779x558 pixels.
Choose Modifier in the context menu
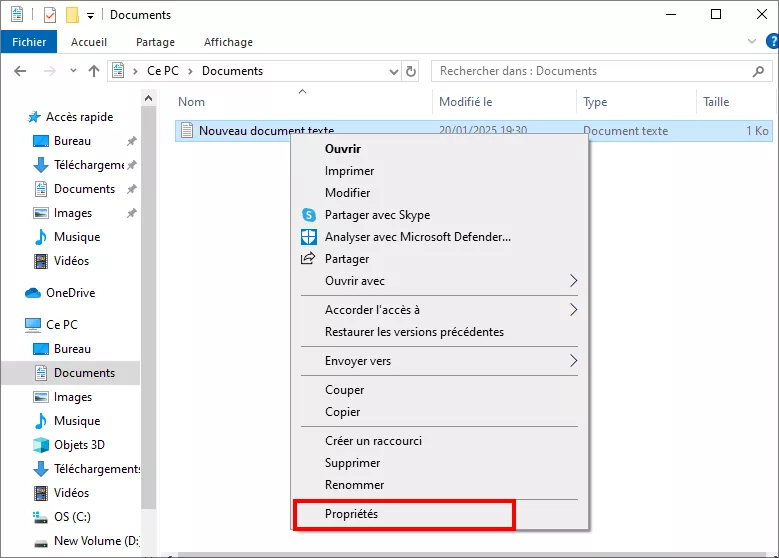click(x=440, y=193)
